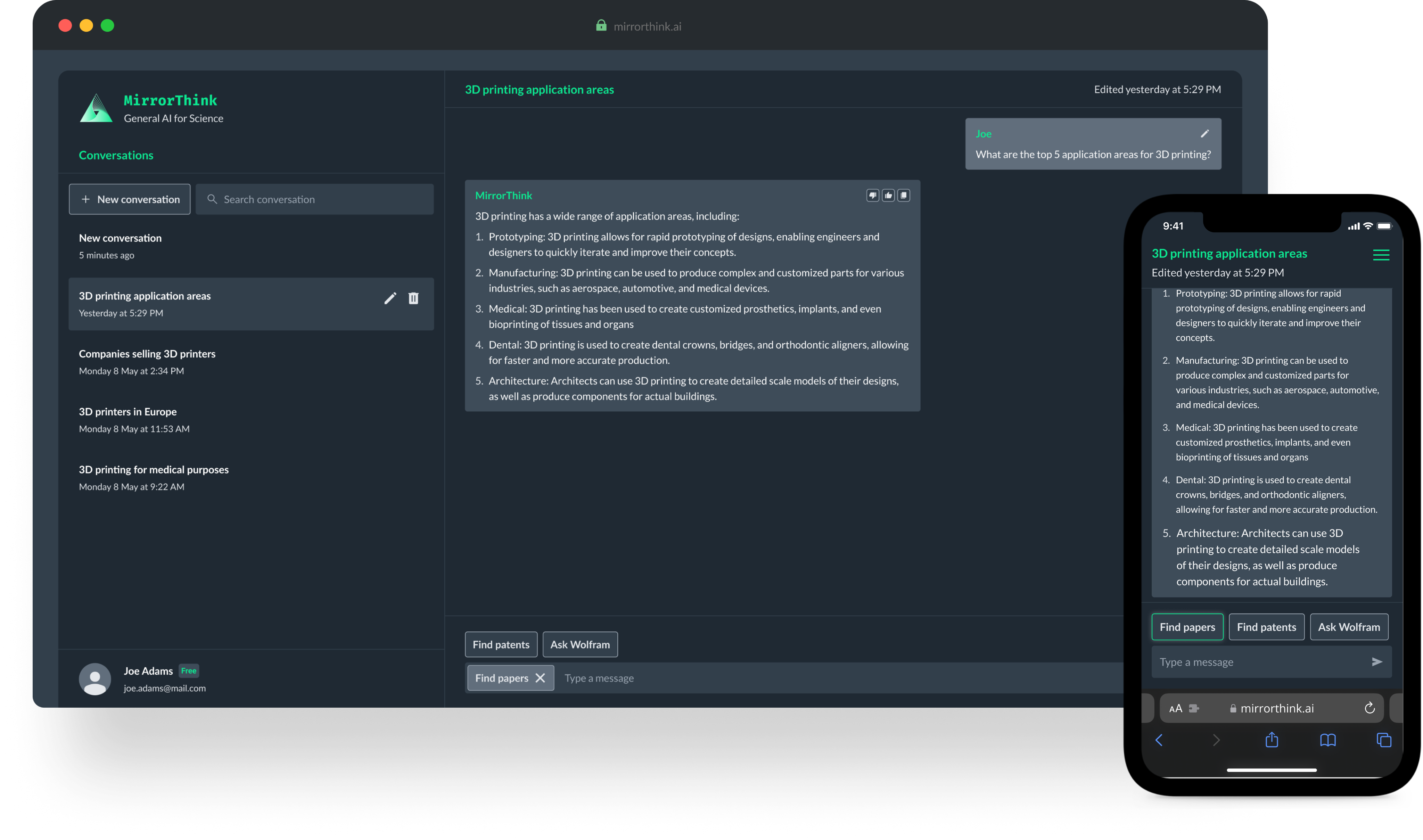The height and width of the screenshot is (840, 1423).
Task: Delete the 3D printing application areas conversation
Action: click(x=413, y=298)
